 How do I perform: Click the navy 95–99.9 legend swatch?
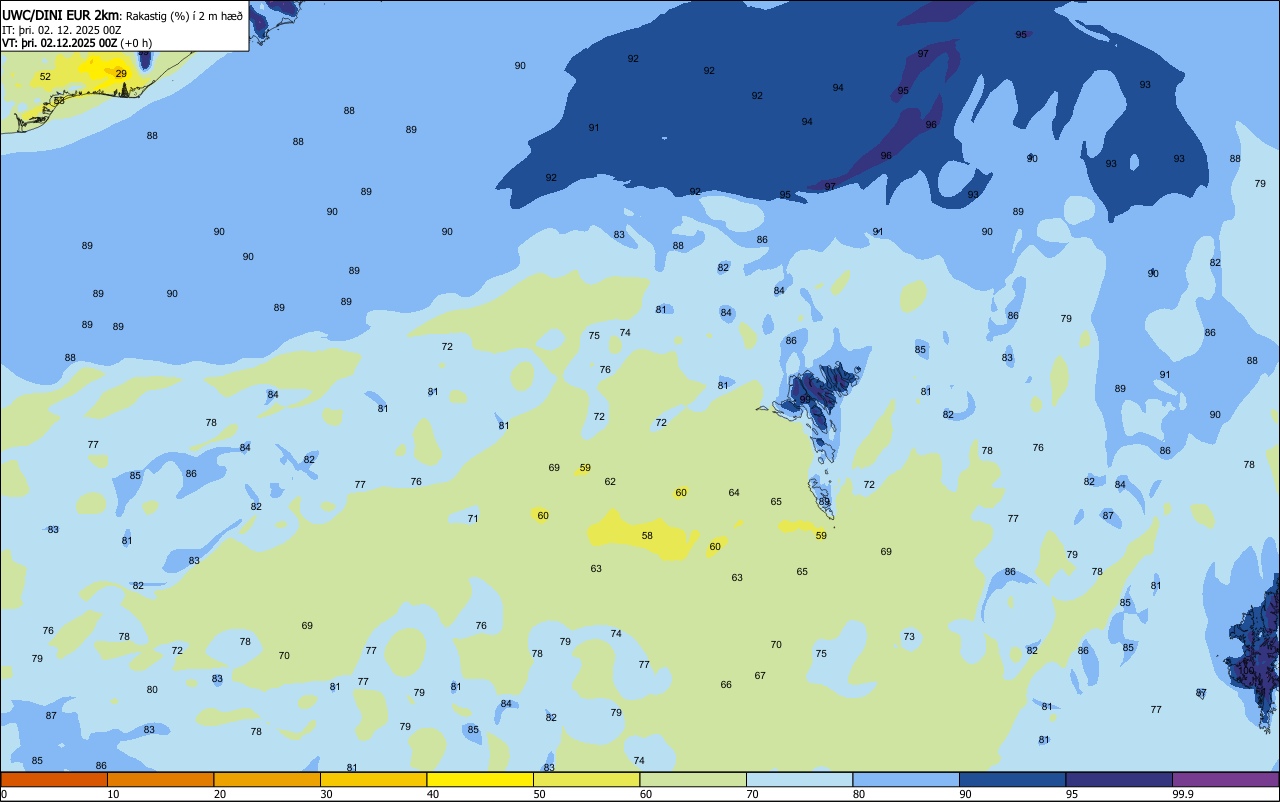coord(1119,779)
